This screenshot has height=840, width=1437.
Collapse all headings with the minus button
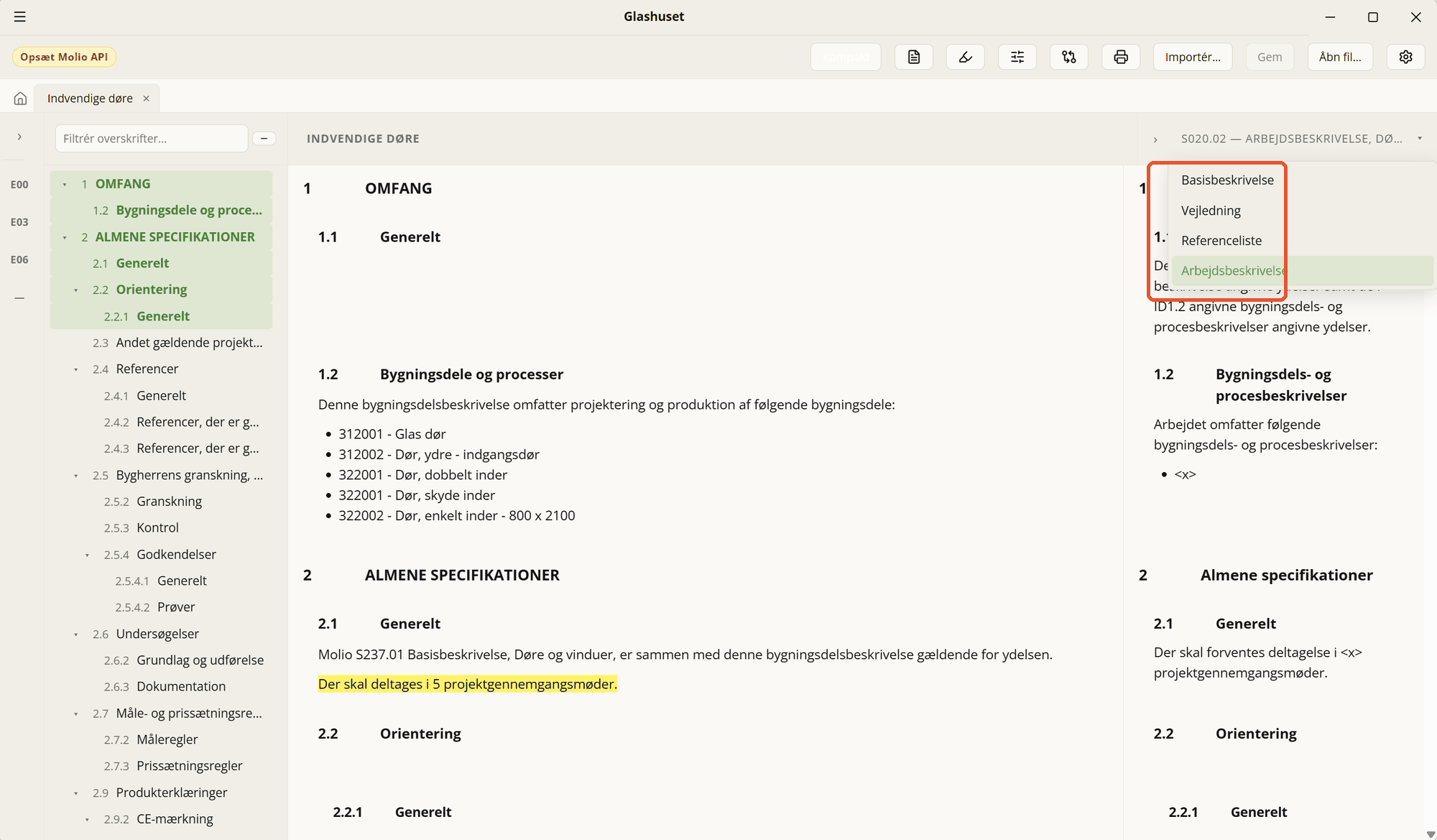click(x=264, y=139)
